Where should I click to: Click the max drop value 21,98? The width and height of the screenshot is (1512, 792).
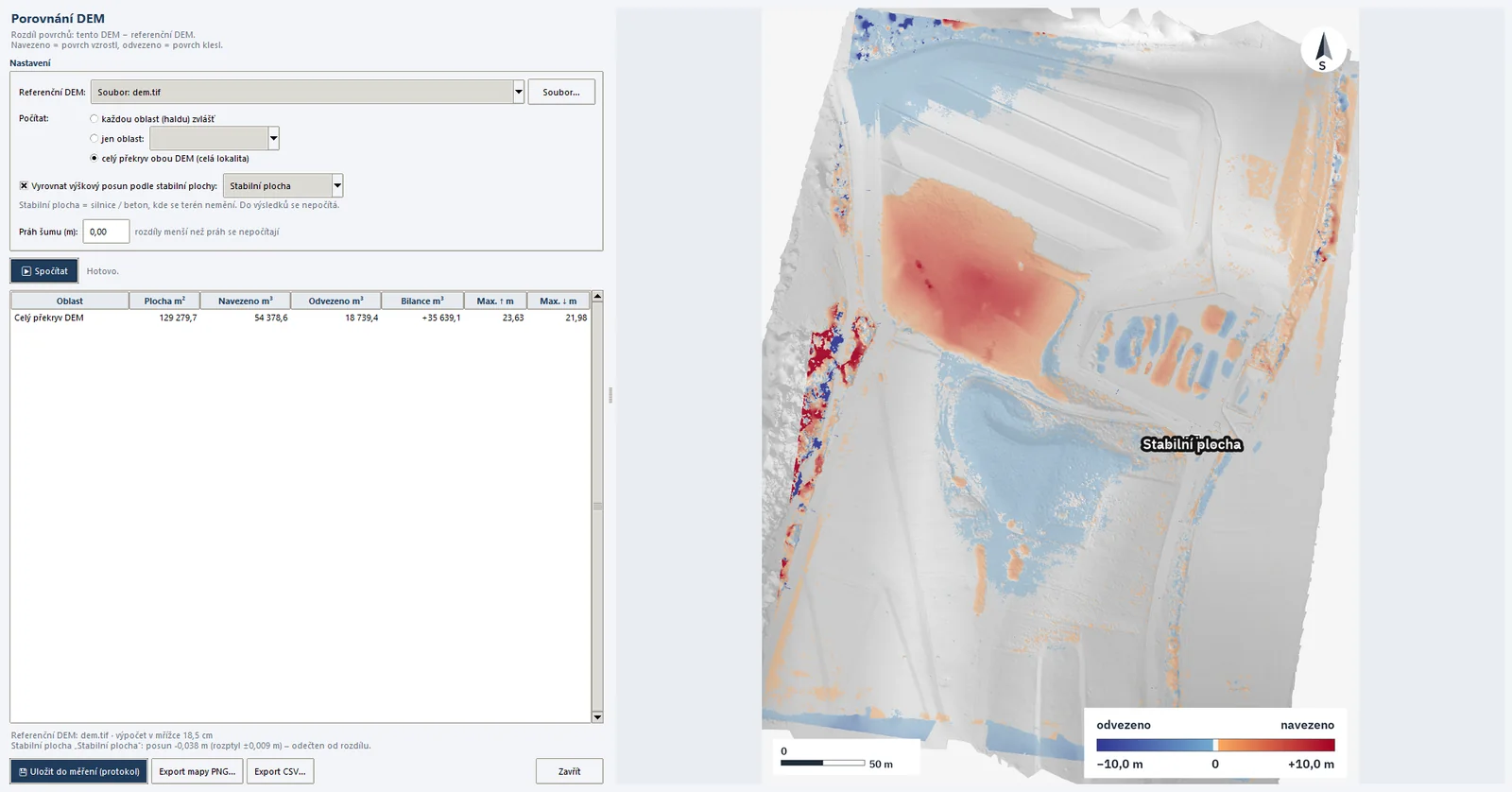pos(576,319)
